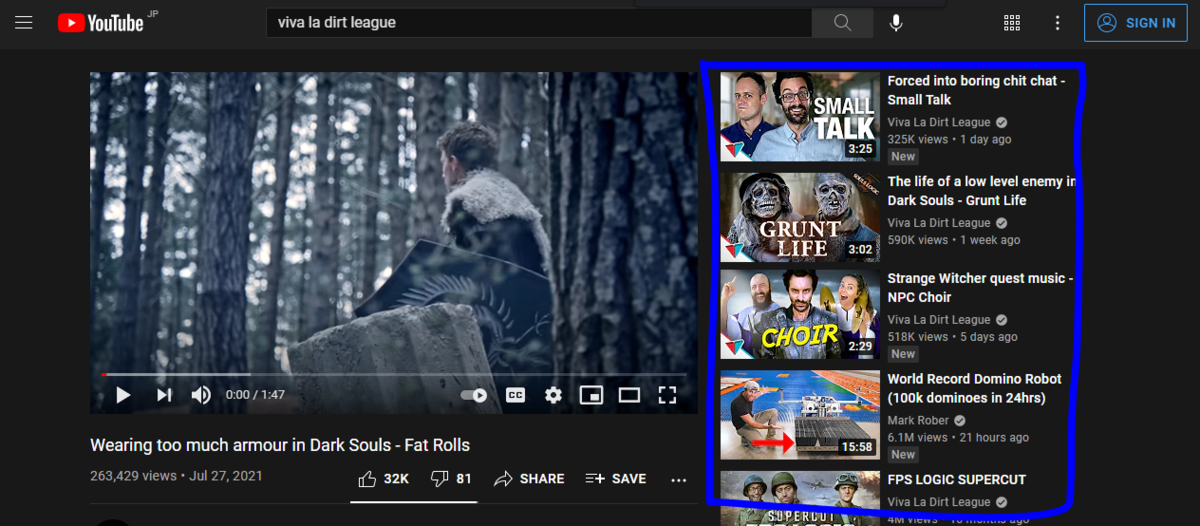The height and width of the screenshot is (526, 1200).
Task: Open the Mark Rober channel name
Action: (919, 420)
